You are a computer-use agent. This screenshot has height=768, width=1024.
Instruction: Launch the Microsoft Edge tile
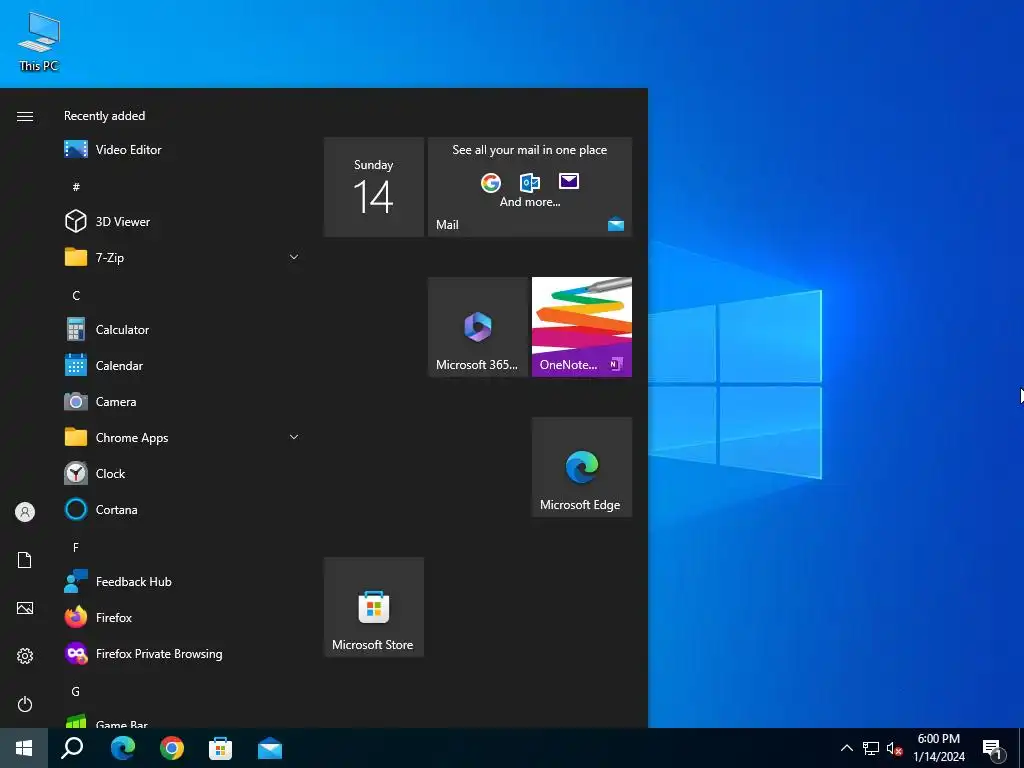click(582, 467)
